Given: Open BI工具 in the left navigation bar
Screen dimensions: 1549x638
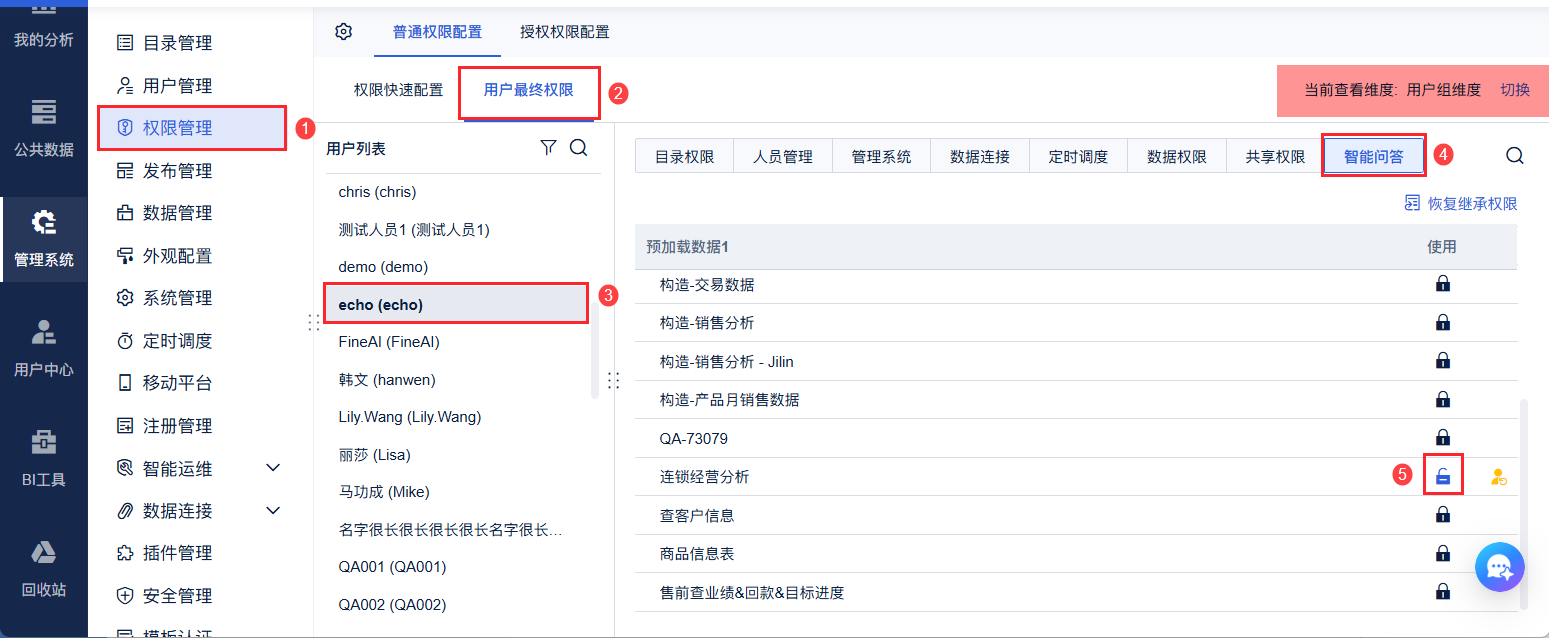Looking at the screenshot, I should [43, 457].
